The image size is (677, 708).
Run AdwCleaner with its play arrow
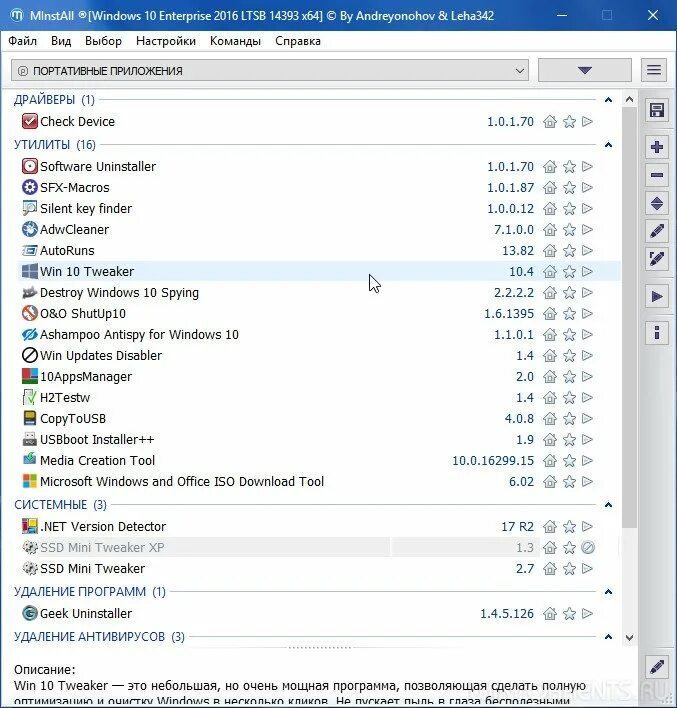click(x=587, y=229)
